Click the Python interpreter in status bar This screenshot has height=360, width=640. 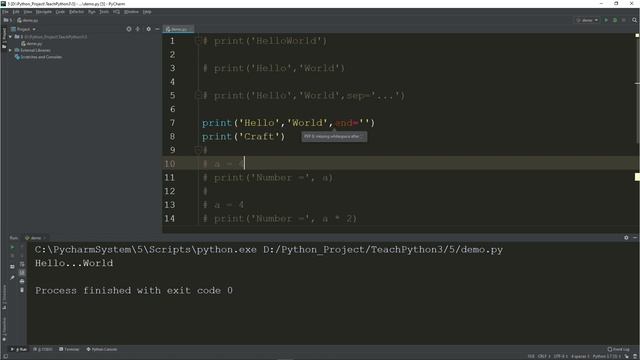point(607,356)
